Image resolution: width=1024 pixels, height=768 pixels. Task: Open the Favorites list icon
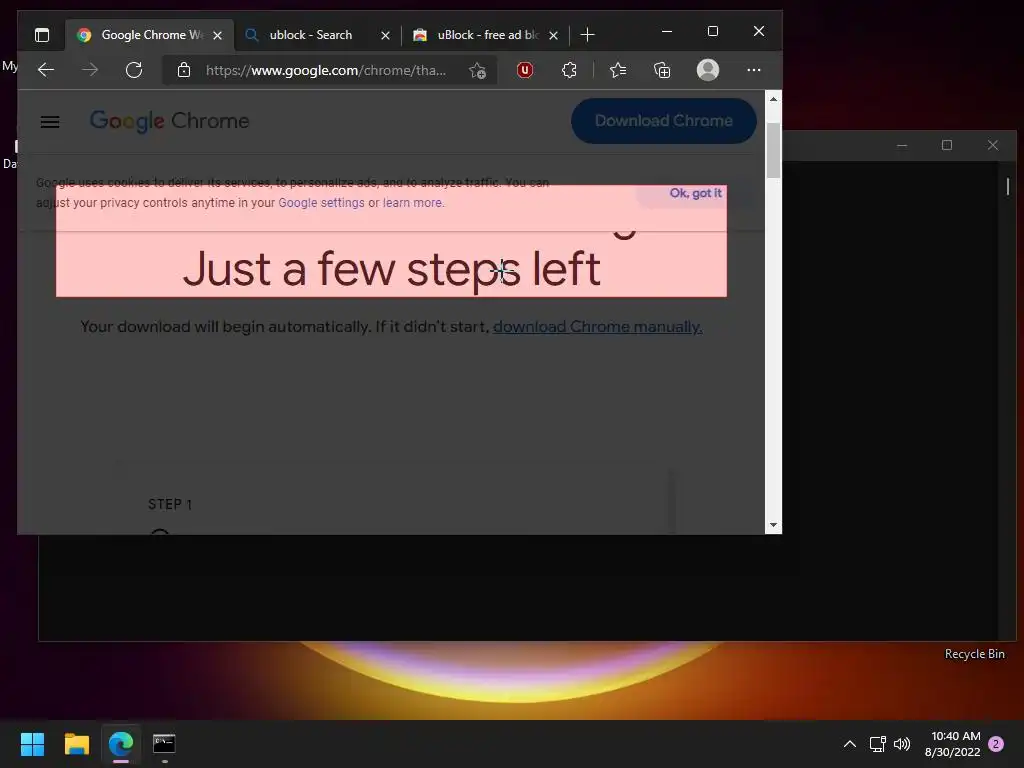618,70
